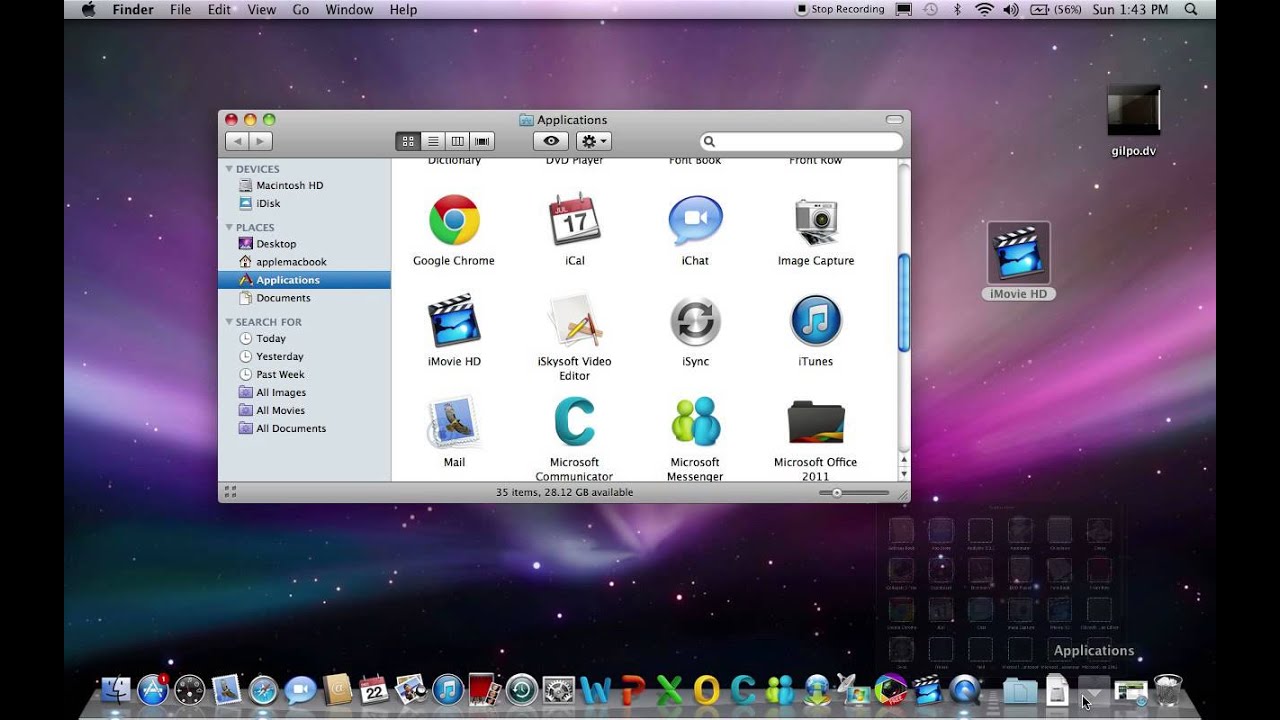Select the Microsoft Communicator icon in Finder
Screen dimensions: 1280x720
coord(574,422)
